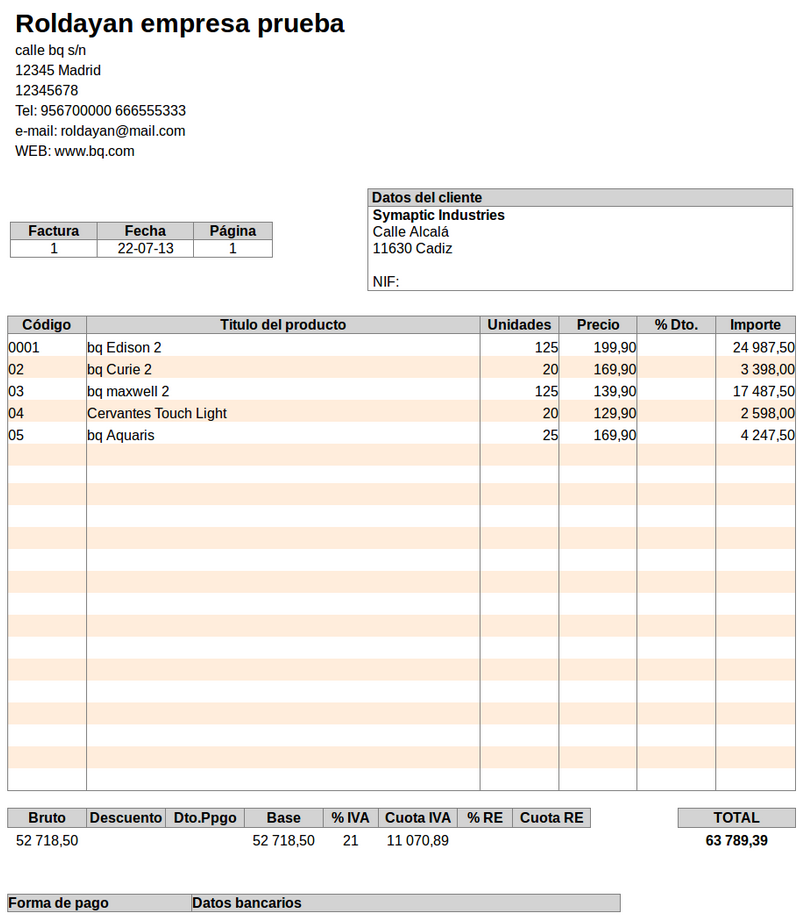This screenshot has width=798, height=924.
Task: Click the Factura column header
Action: tap(54, 231)
